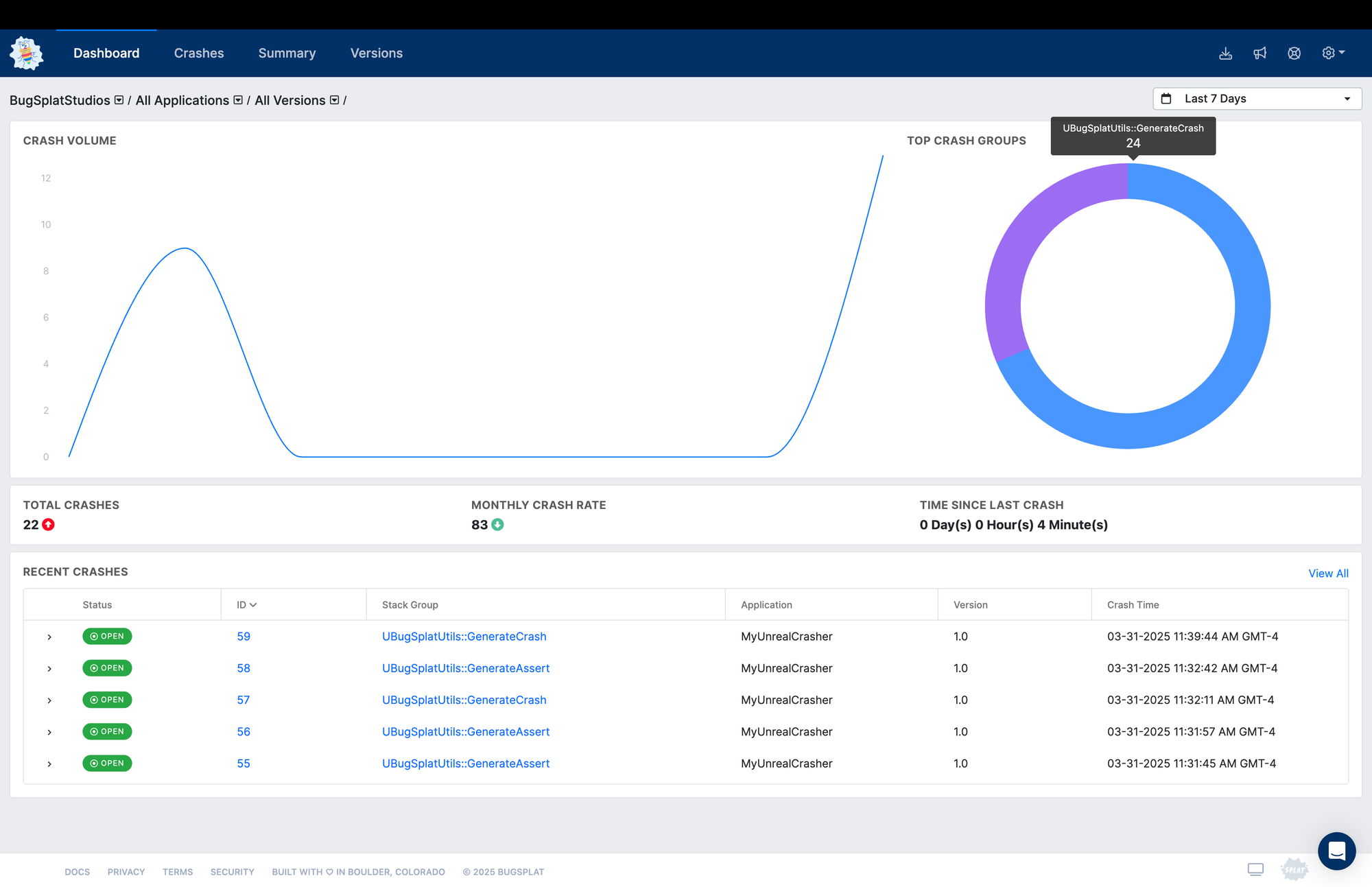Expand crash row 56 details
The height and width of the screenshot is (887, 1372).
[x=49, y=732]
